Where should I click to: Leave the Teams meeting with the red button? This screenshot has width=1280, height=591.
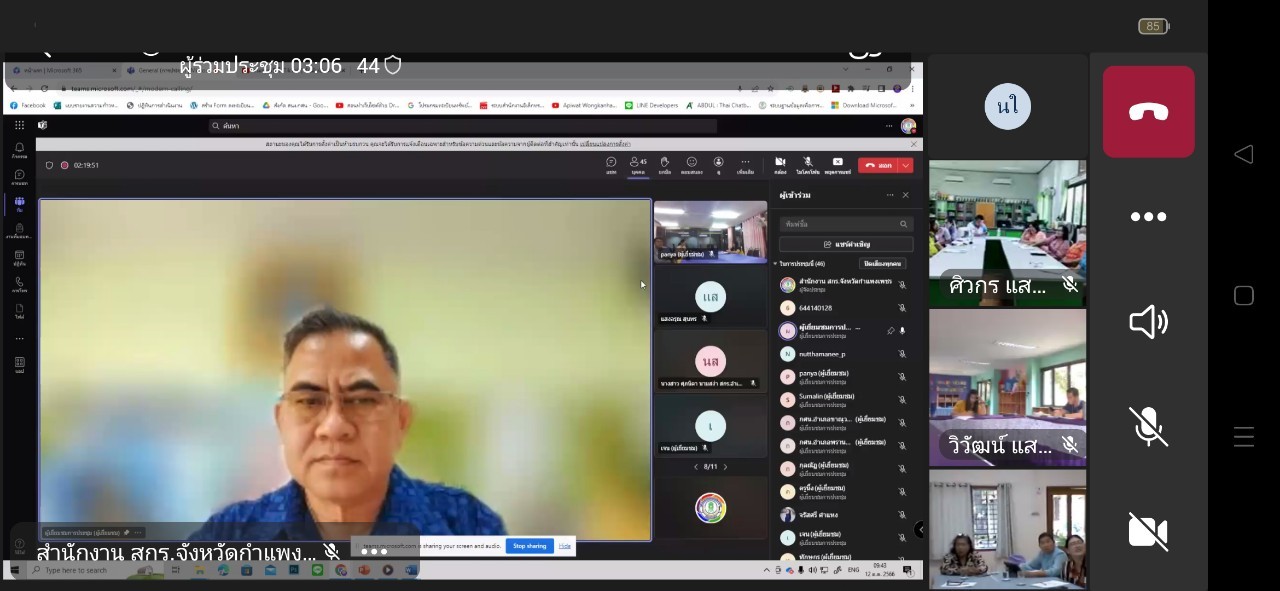879,165
